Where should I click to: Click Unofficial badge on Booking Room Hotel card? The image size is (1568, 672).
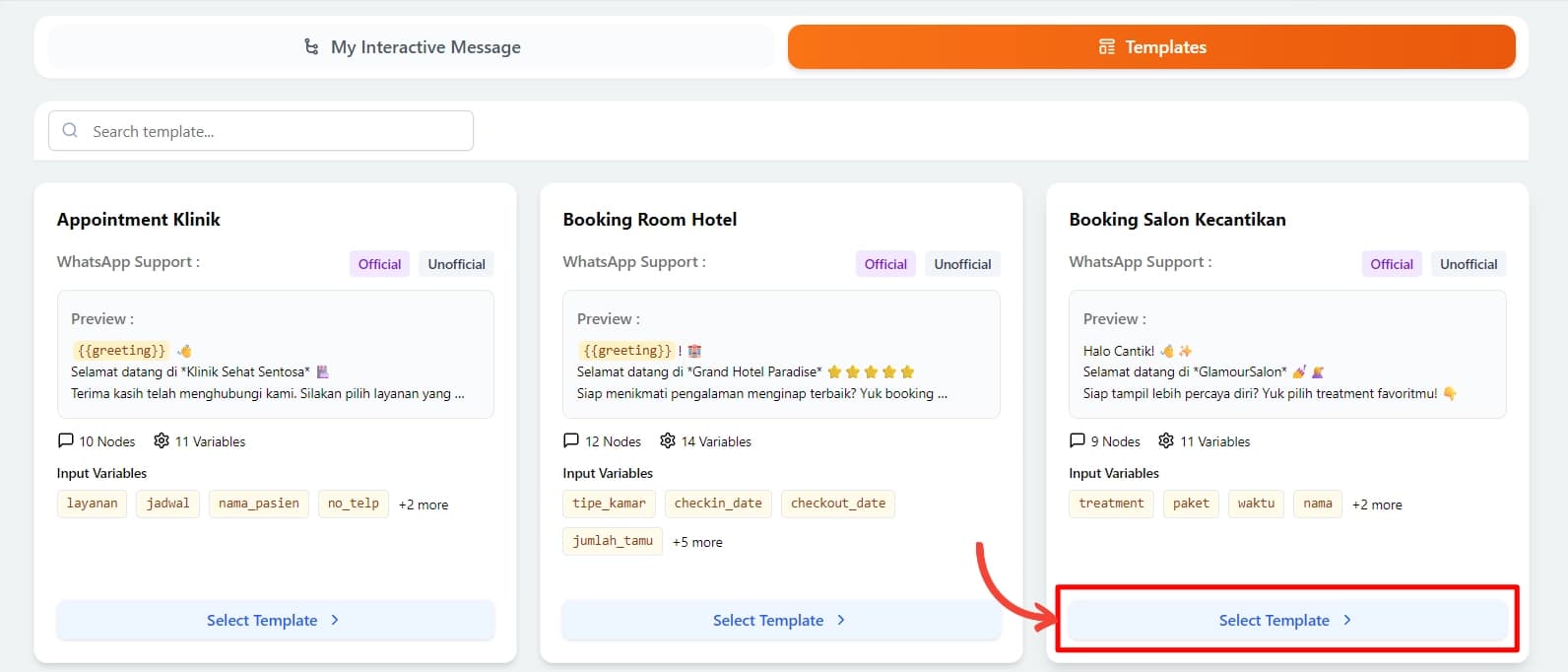point(962,264)
